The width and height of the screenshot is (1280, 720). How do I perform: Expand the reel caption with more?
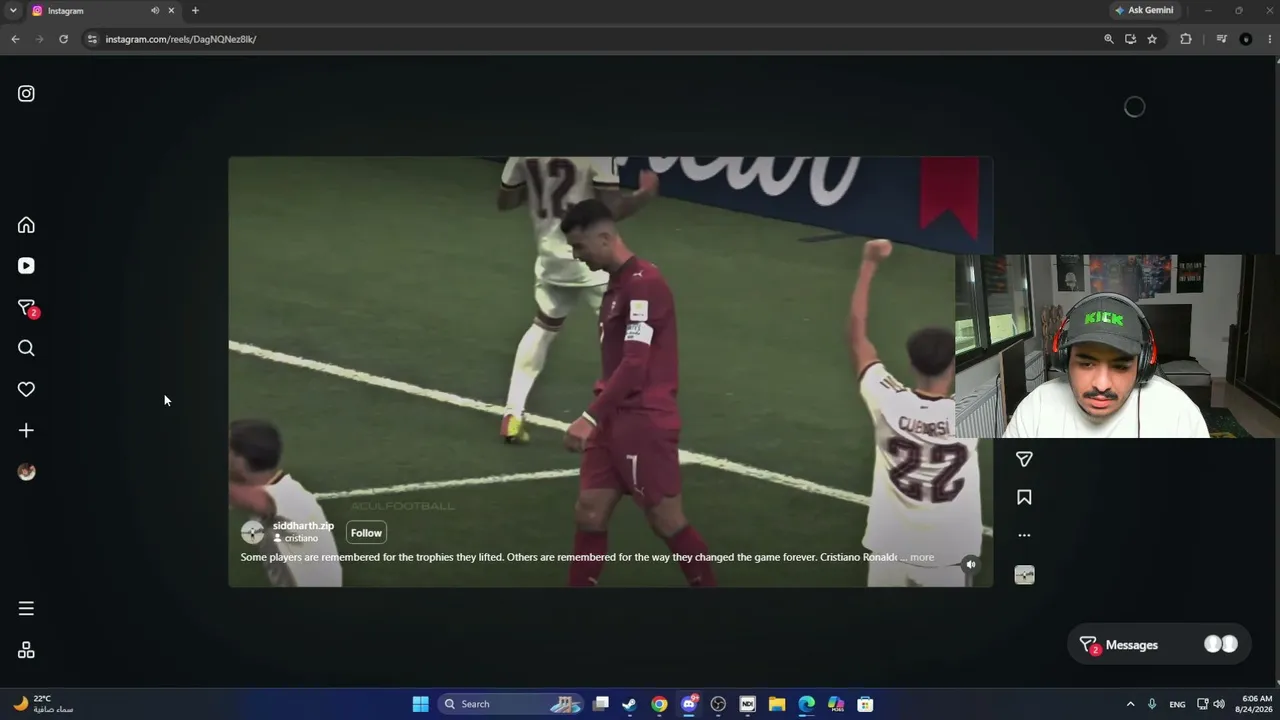click(x=922, y=557)
